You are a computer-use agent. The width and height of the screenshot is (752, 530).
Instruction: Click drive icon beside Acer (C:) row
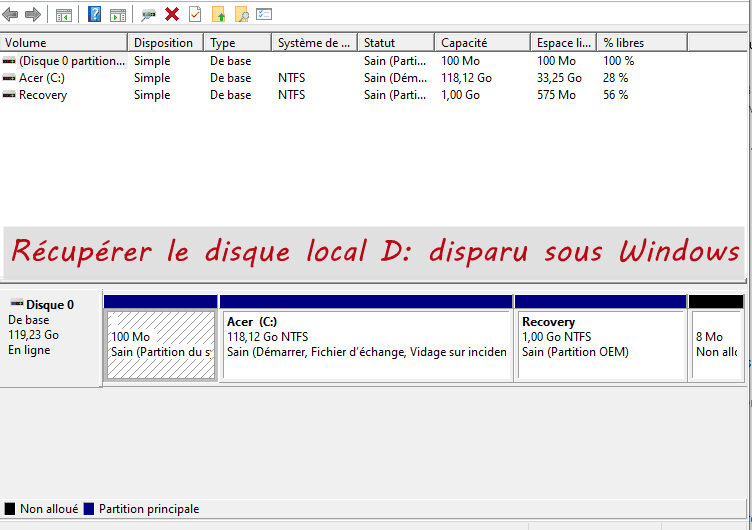click(9, 78)
